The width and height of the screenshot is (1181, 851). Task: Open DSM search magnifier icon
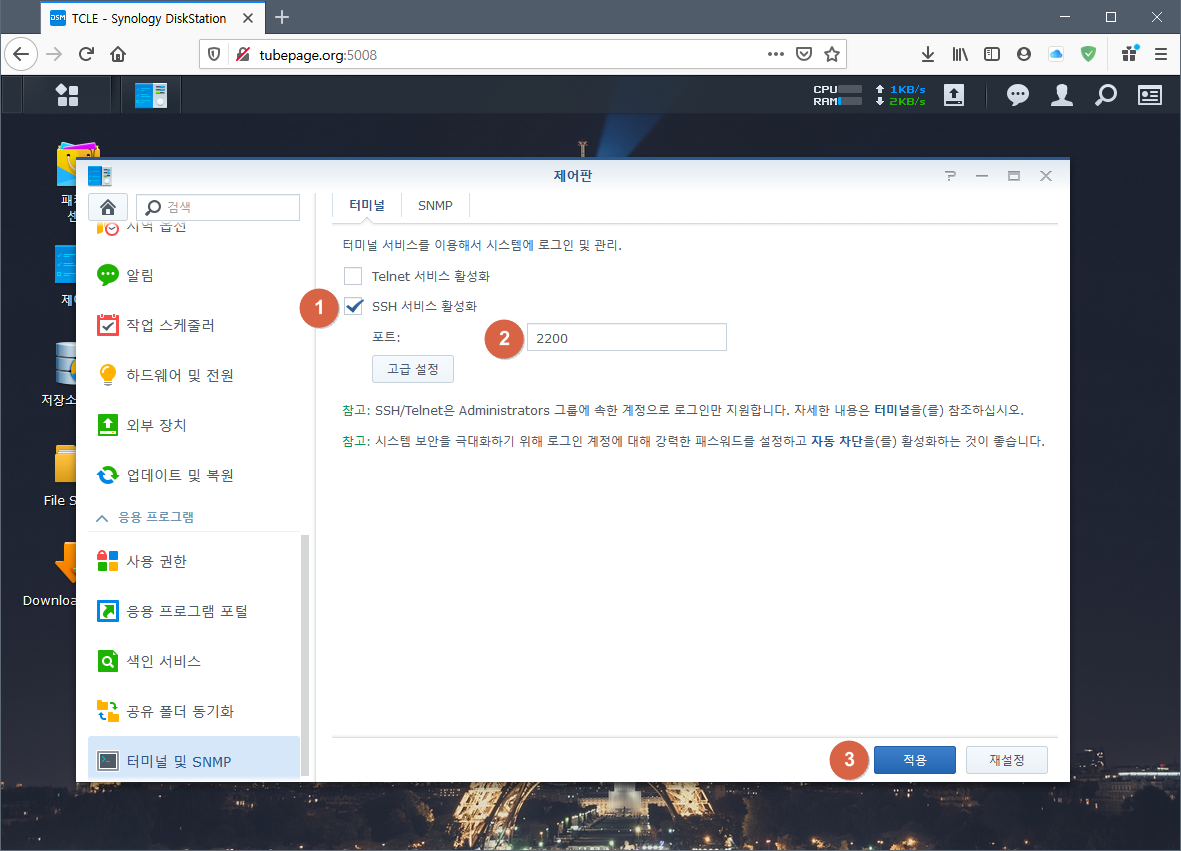(x=1106, y=95)
